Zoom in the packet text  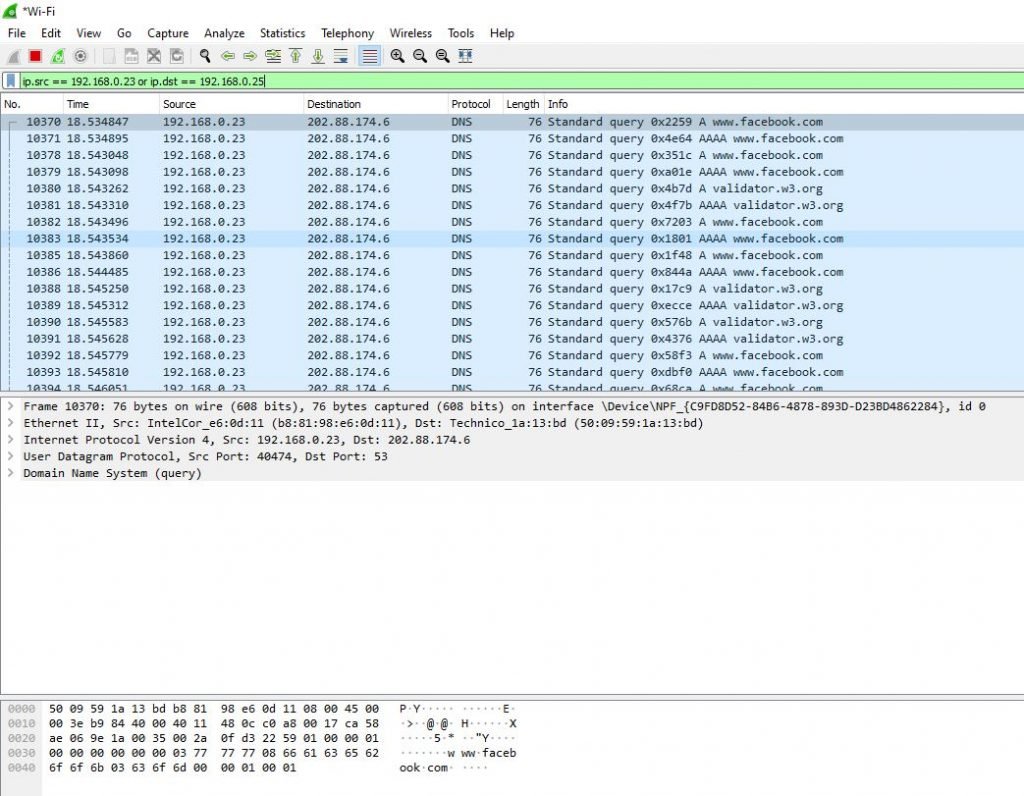(397, 56)
